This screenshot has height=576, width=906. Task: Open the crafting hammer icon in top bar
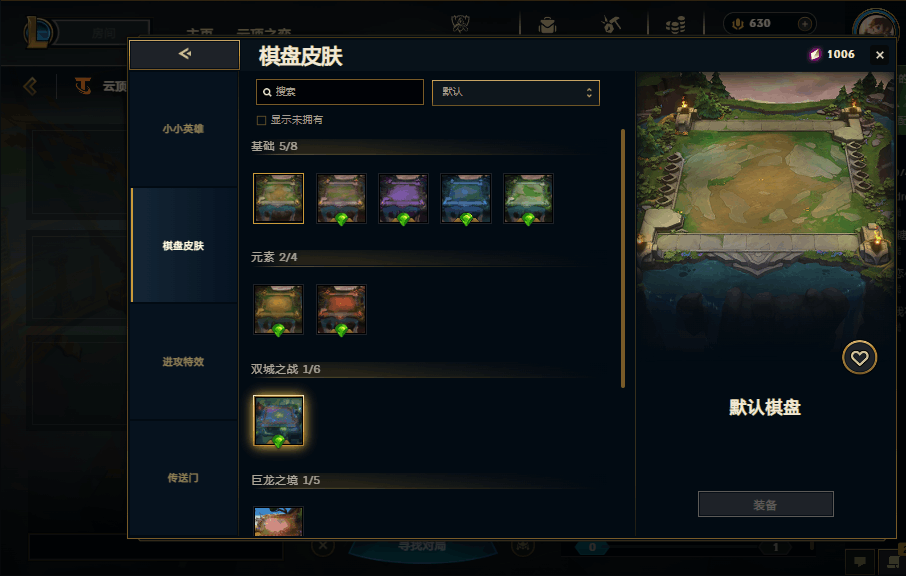(611, 24)
